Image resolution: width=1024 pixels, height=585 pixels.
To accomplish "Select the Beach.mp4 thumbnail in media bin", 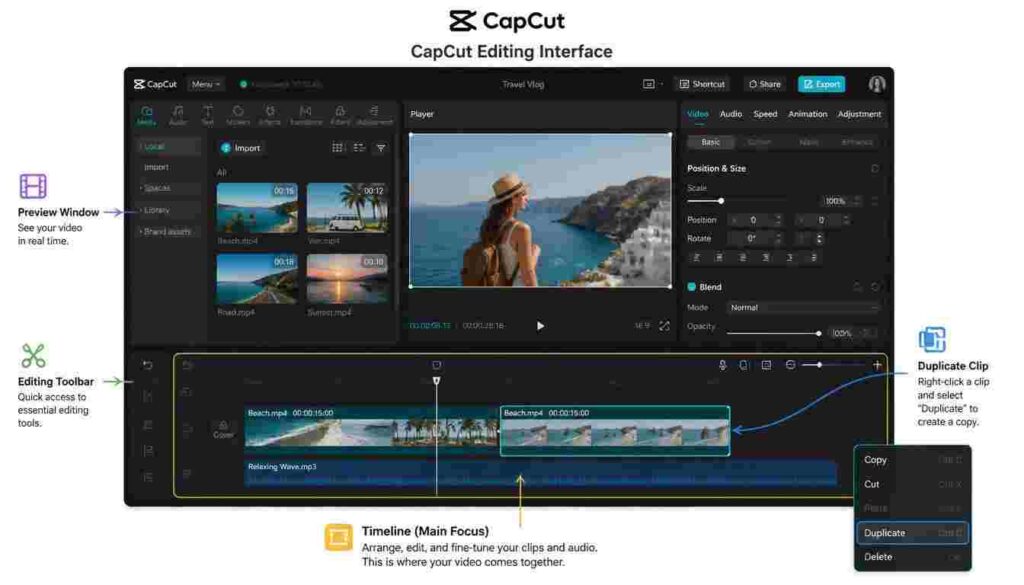I will [x=257, y=208].
